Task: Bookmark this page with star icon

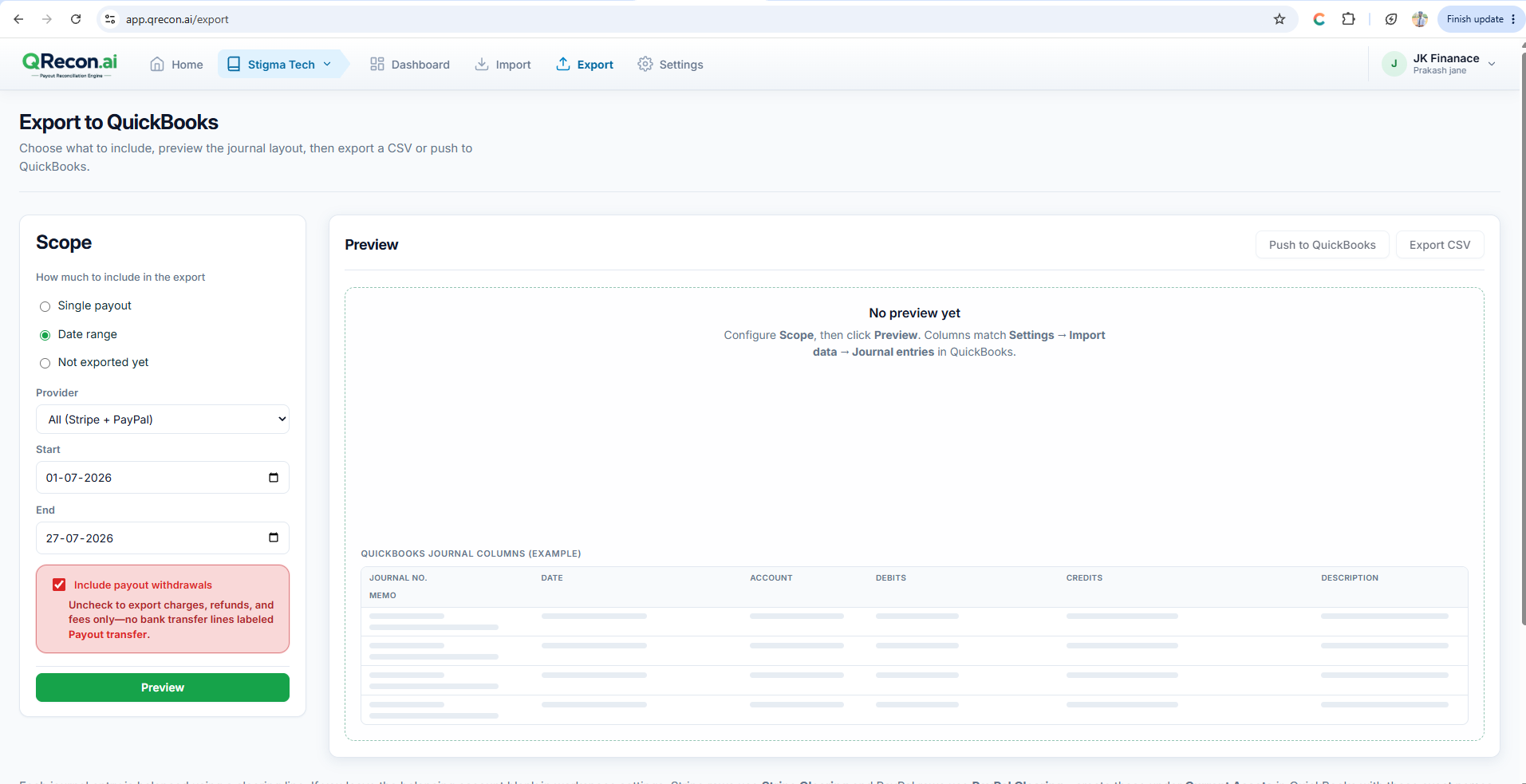Action: click(x=1280, y=19)
